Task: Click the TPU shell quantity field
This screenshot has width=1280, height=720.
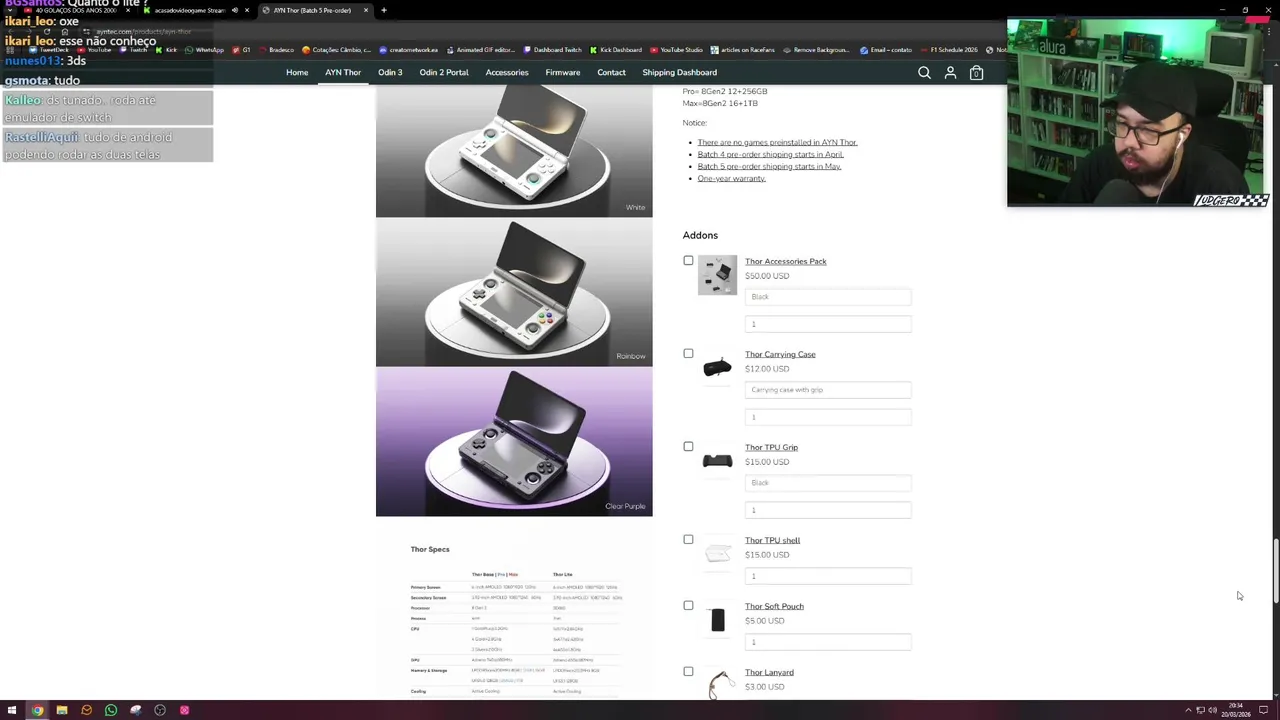Action: [x=828, y=576]
